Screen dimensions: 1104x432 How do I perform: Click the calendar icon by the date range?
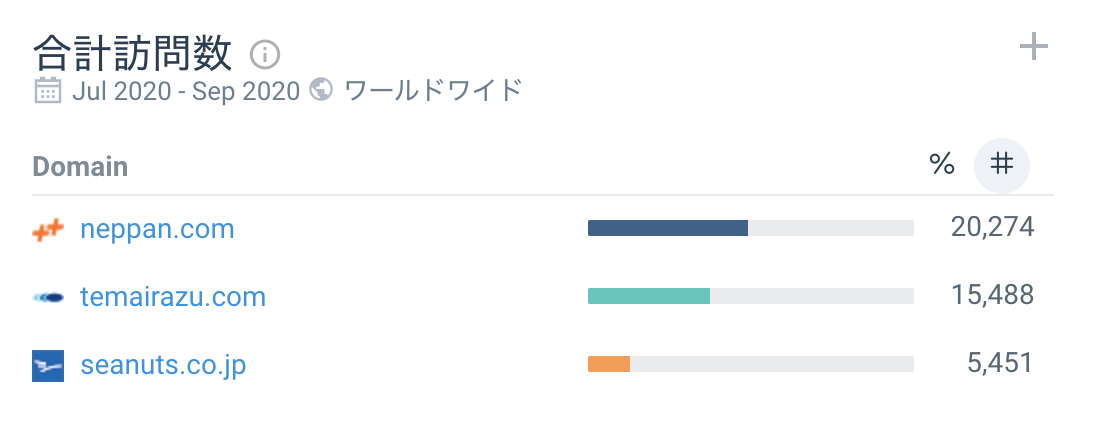coord(47,90)
